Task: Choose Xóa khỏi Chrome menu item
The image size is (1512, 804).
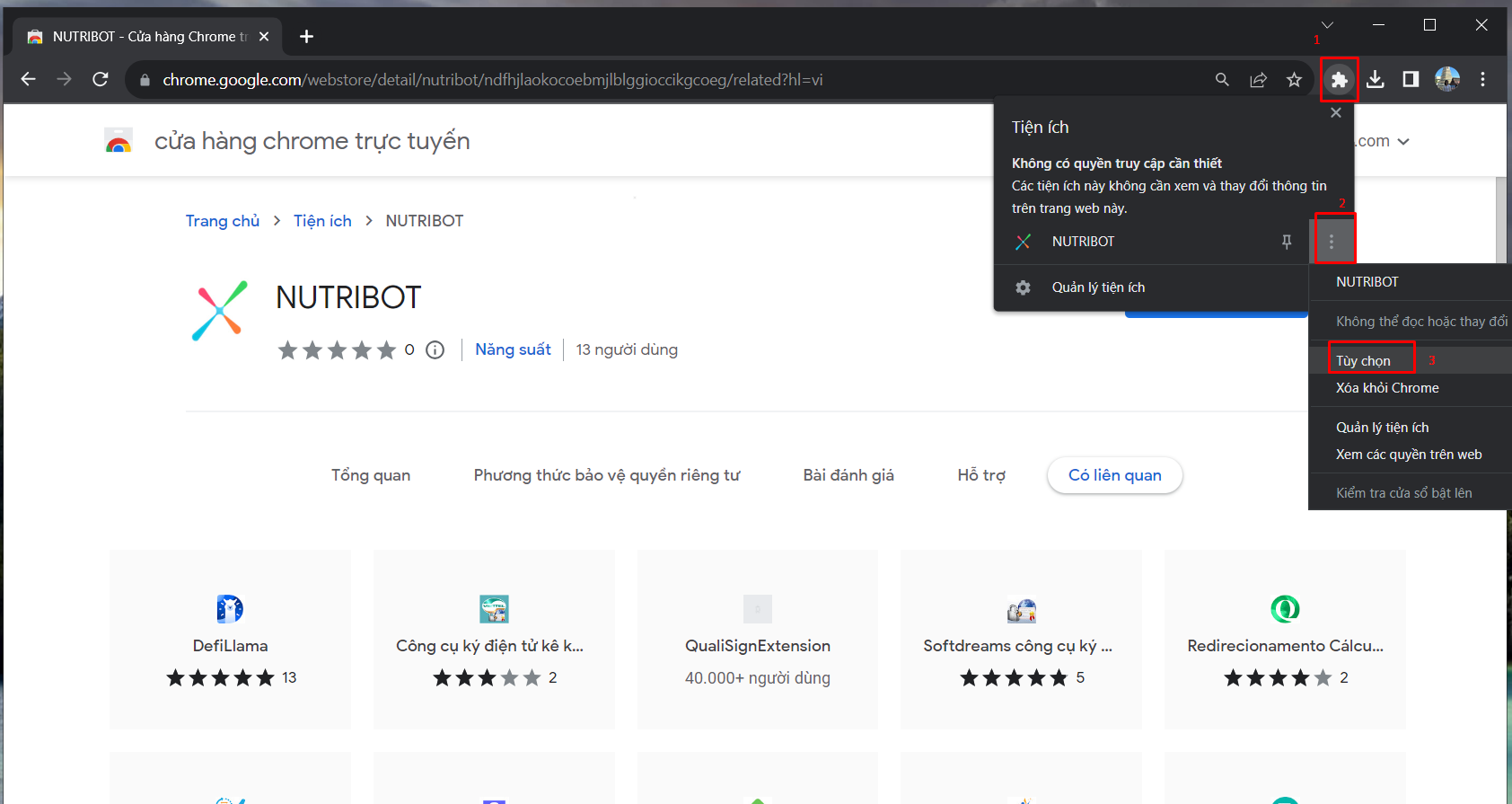Action: (x=1387, y=388)
